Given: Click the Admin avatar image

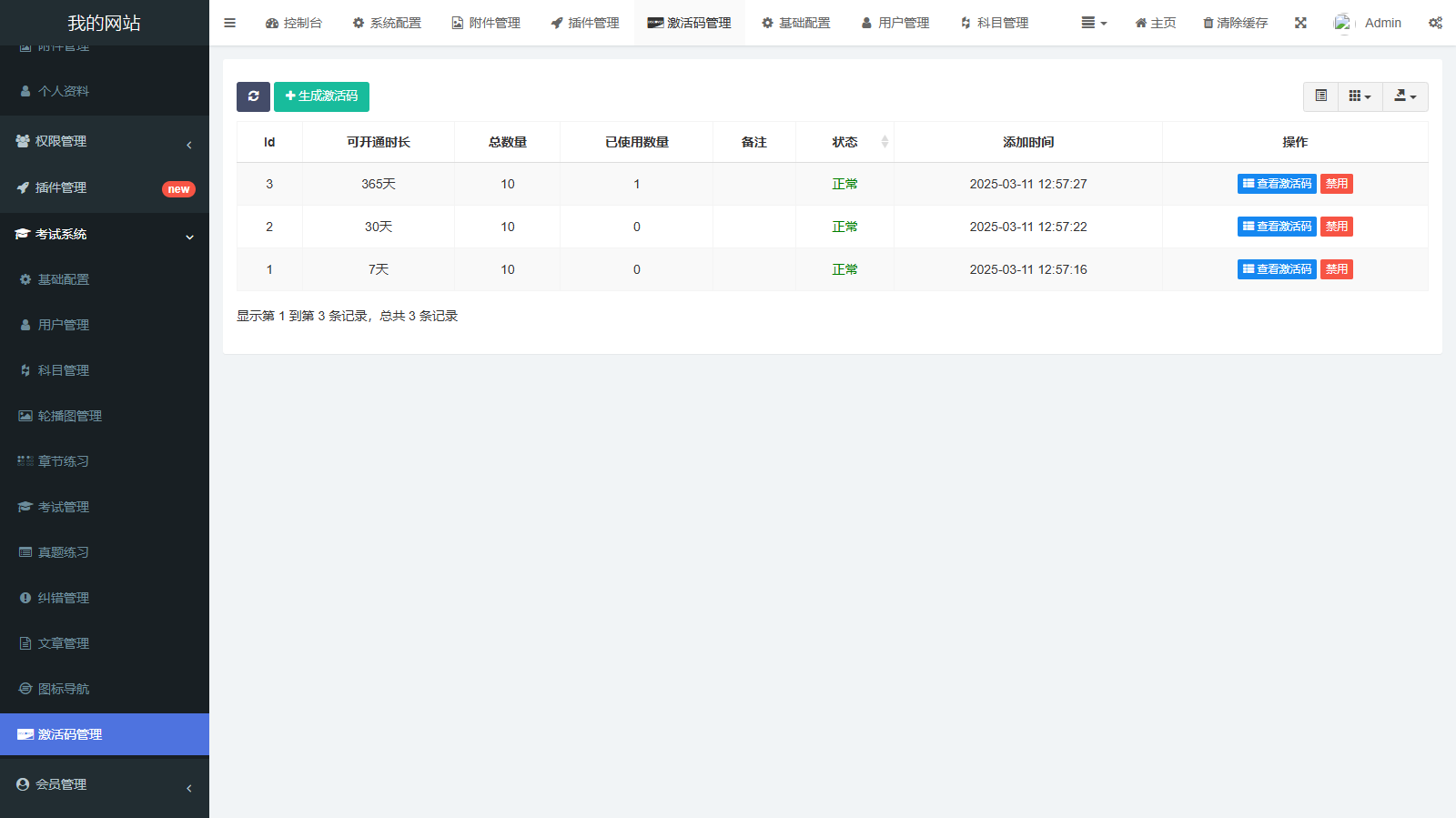Looking at the screenshot, I should tap(1343, 23).
